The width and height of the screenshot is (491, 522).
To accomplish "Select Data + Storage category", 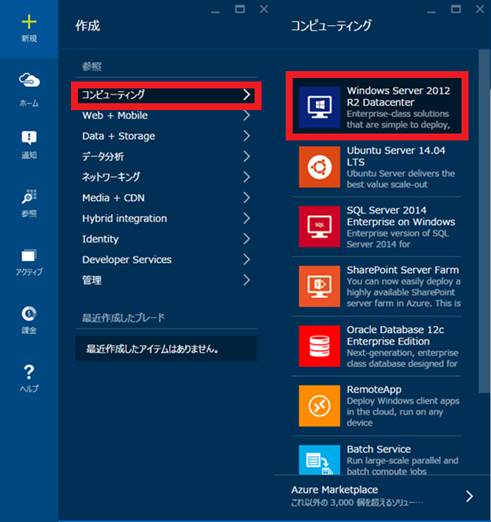I will click(x=119, y=136).
